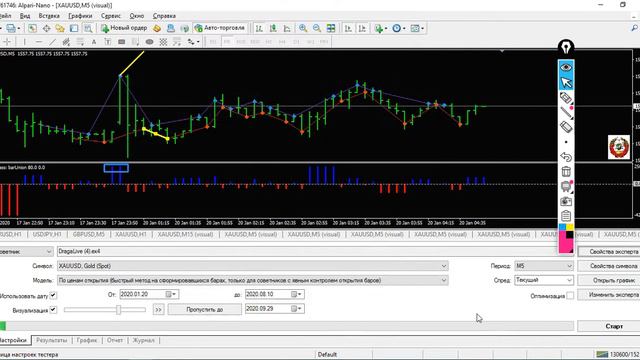Click the 'Пропустить до' button
The height and width of the screenshot is (360, 640).
point(204,309)
